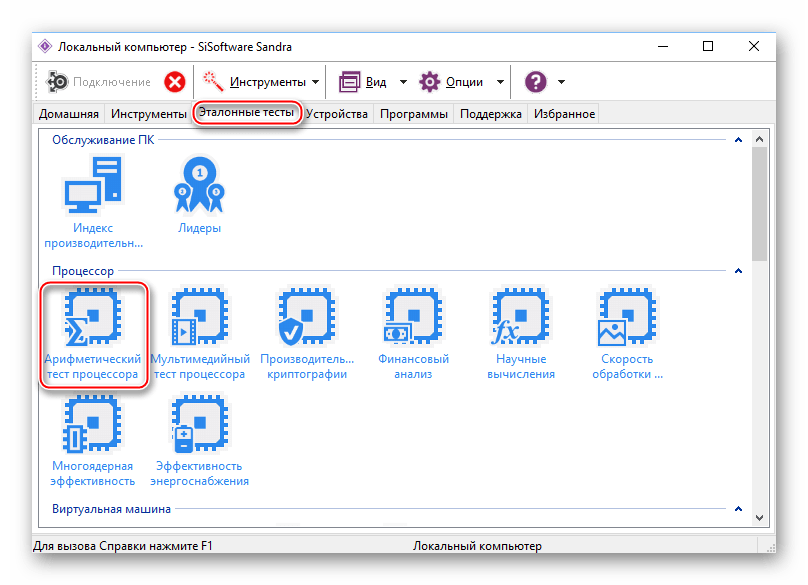Switch to the Устройства tab

(x=338, y=114)
